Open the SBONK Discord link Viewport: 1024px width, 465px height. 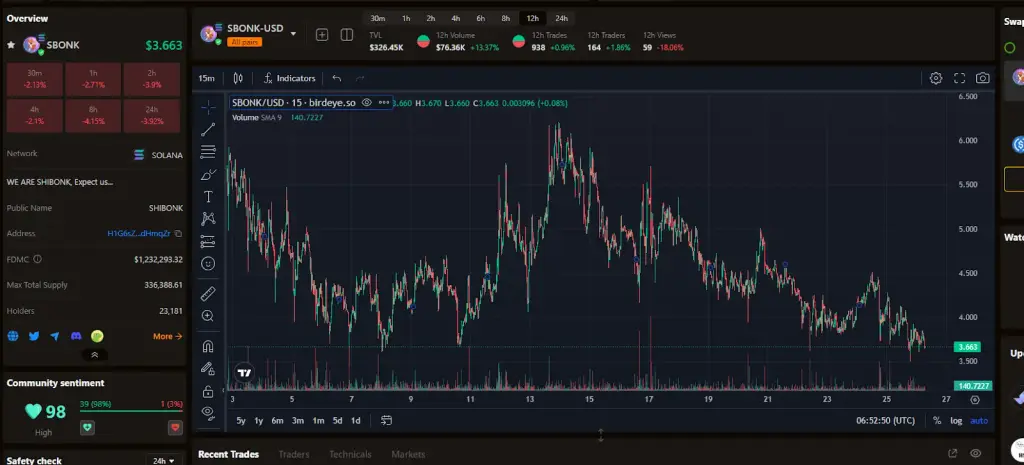tap(76, 336)
